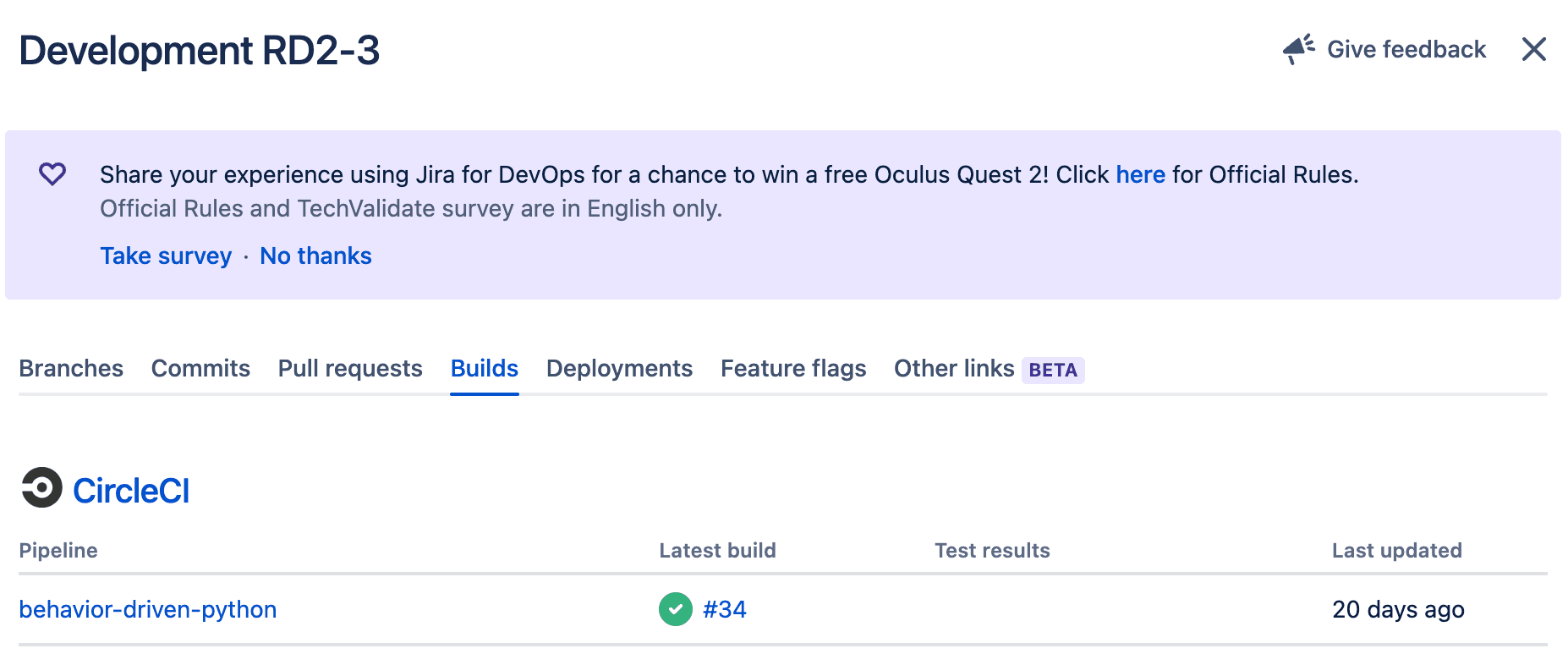Click the CircleCI logo icon
Image resolution: width=1568 pixels, height=665 pixels.
41,489
